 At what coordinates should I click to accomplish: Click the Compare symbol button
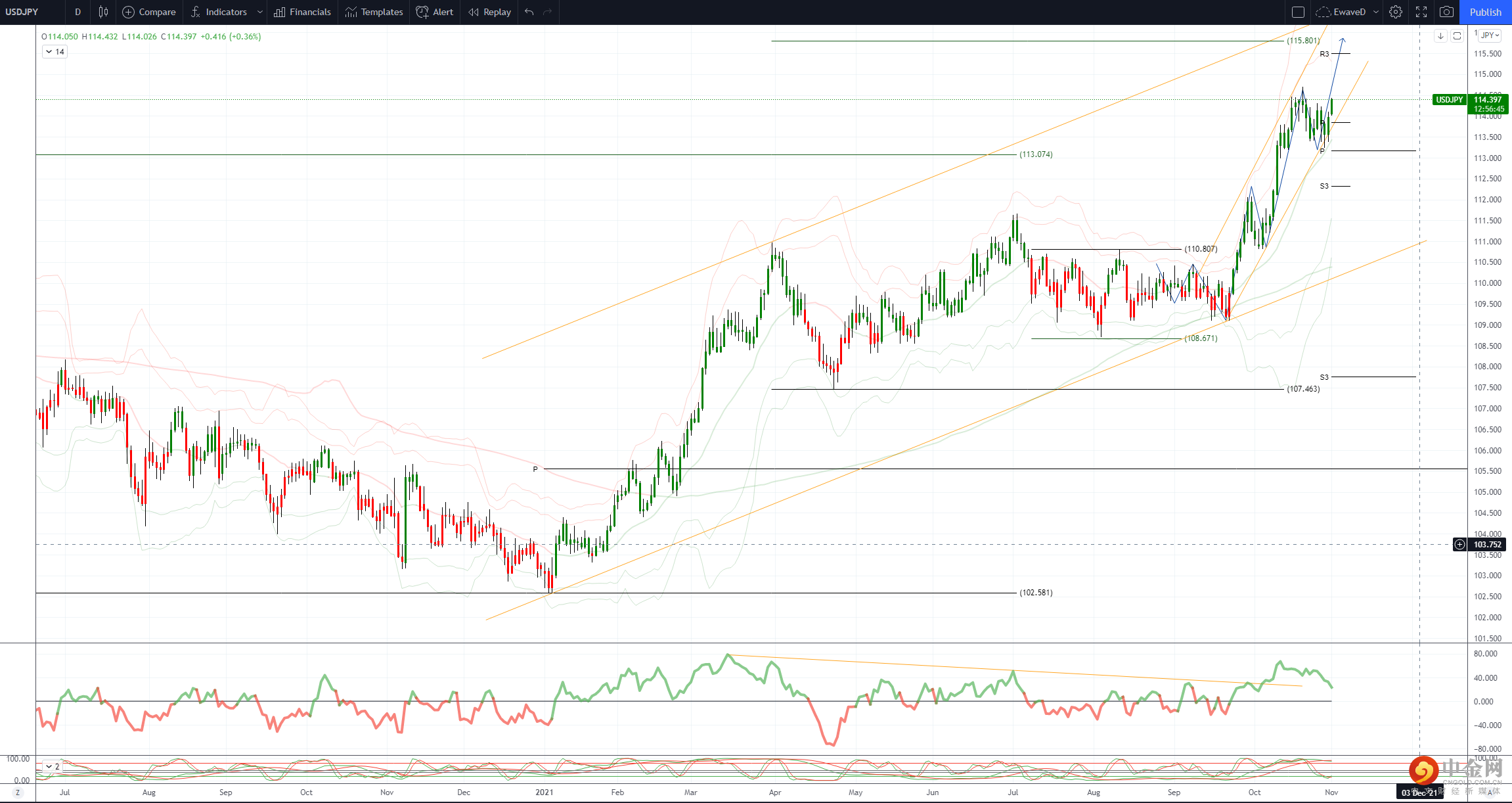(x=149, y=12)
